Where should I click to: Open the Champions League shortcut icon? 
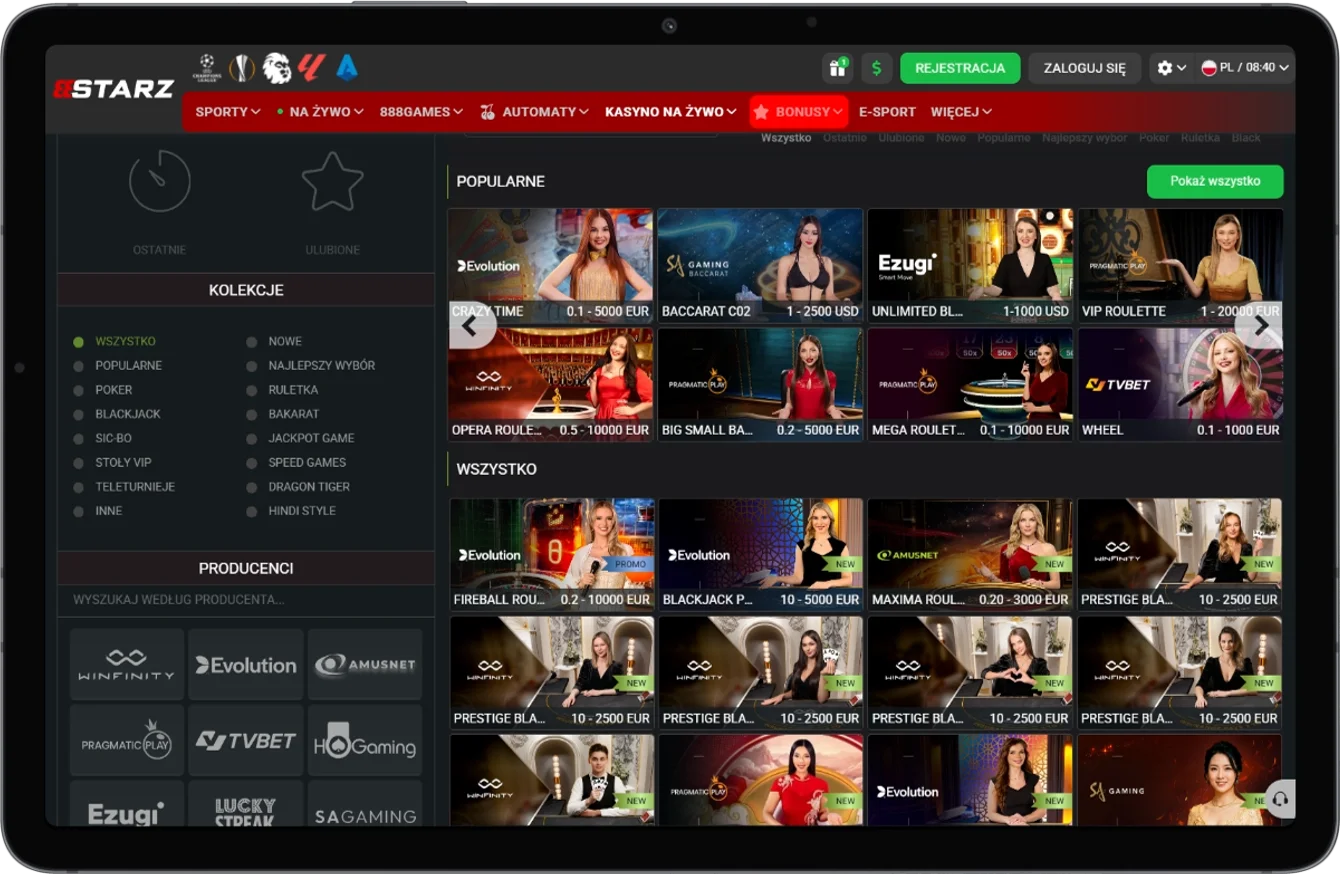click(207, 68)
